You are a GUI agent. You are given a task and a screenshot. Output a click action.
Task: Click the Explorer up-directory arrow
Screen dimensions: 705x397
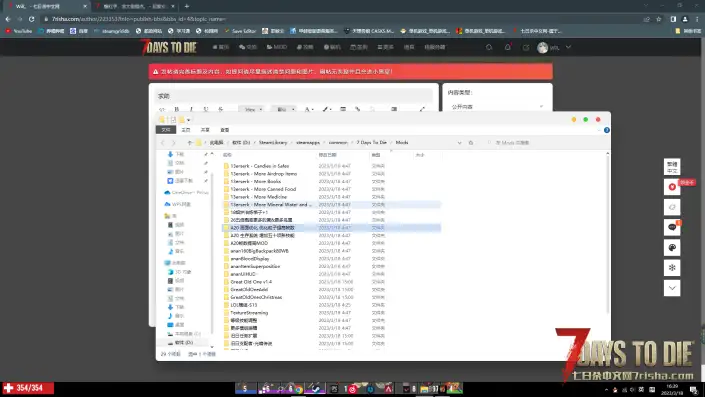coord(190,143)
